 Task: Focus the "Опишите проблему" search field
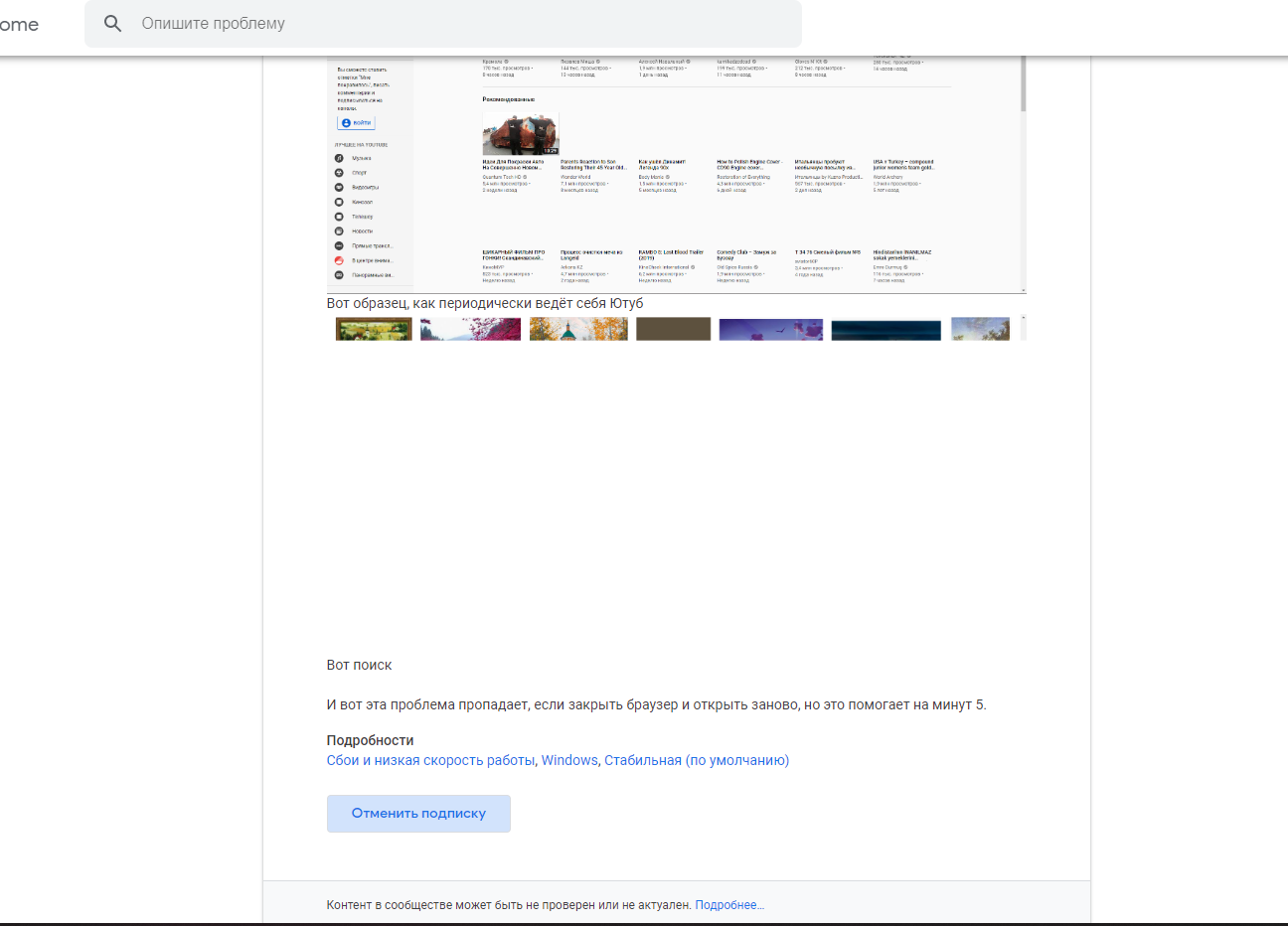pyautogui.click(x=443, y=24)
